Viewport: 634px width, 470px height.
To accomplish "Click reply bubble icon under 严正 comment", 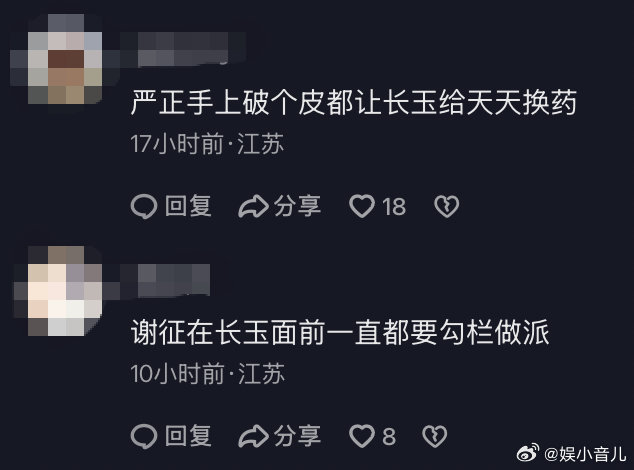I will click(144, 206).
